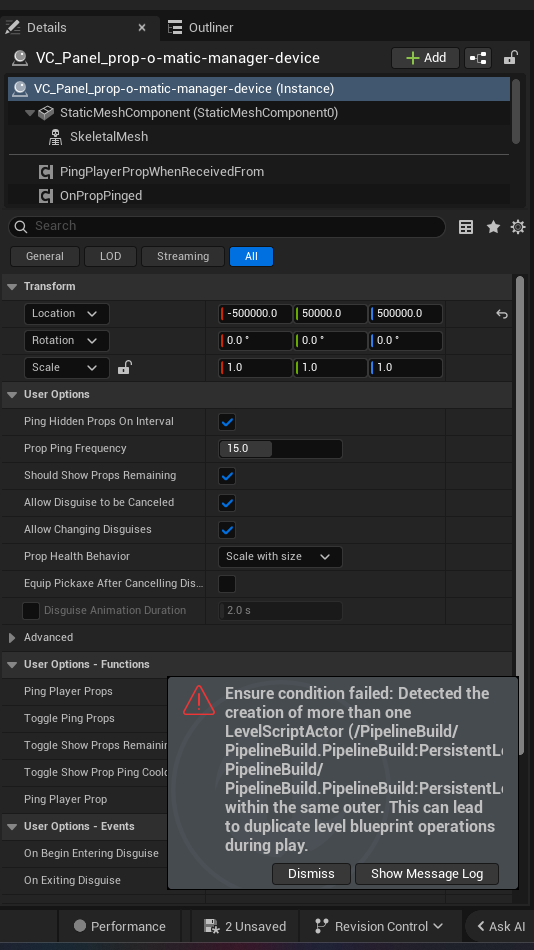Click Rotation X value field
Viewport: 534px width, 950px height.
(x=255, y=340)
